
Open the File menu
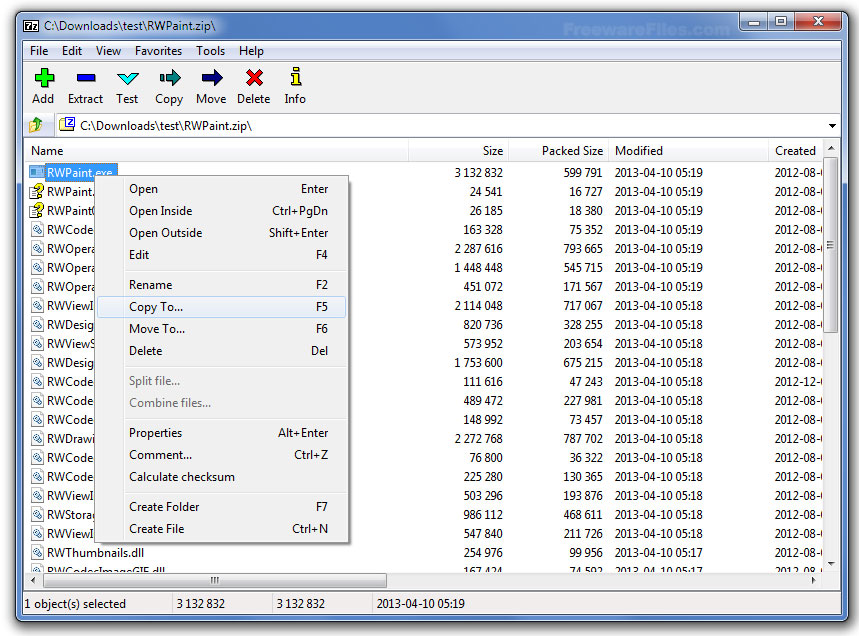pos(39,51)
